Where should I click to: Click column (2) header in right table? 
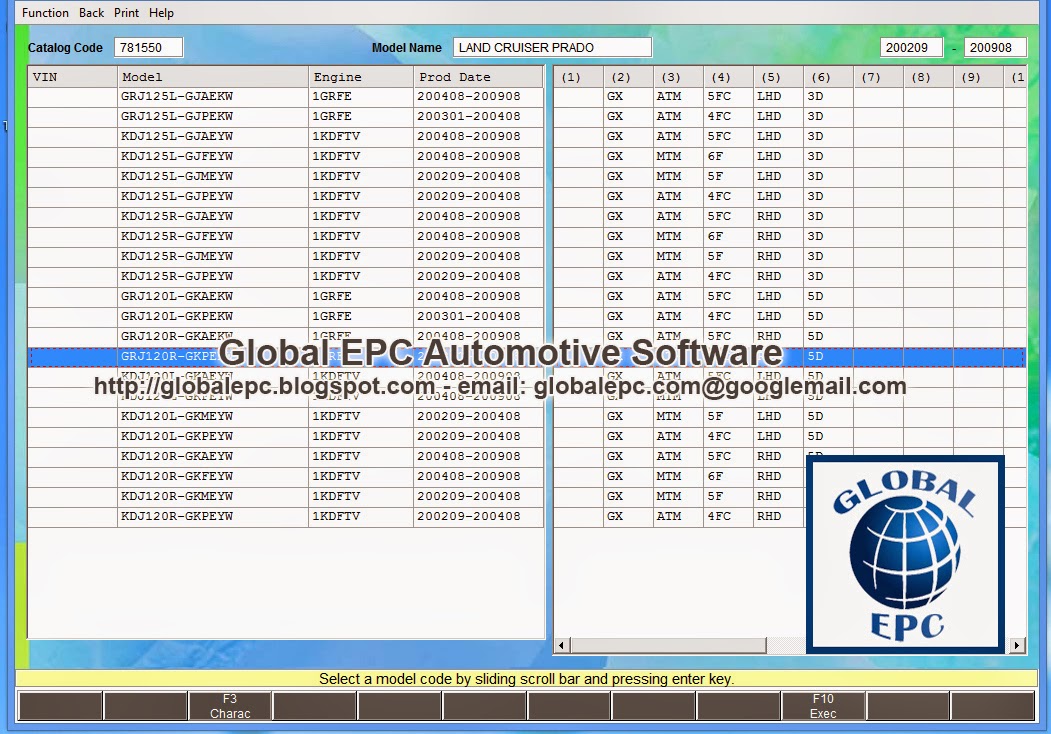pyautogui.click(x=628, y=76)
